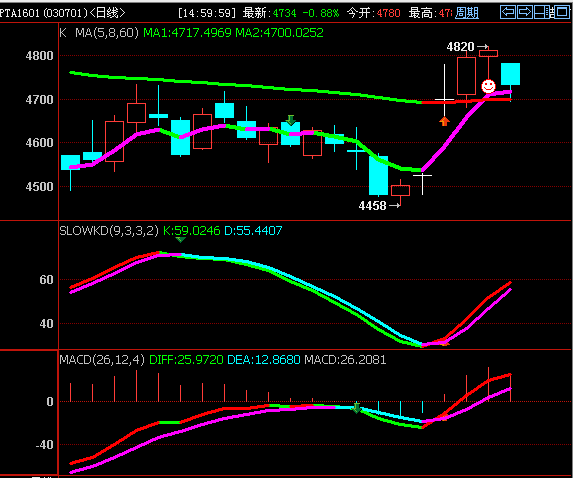The height and width of the screenshot is (478, 573).
Task: Click the 4458 low price label
Action: (372, 206)
